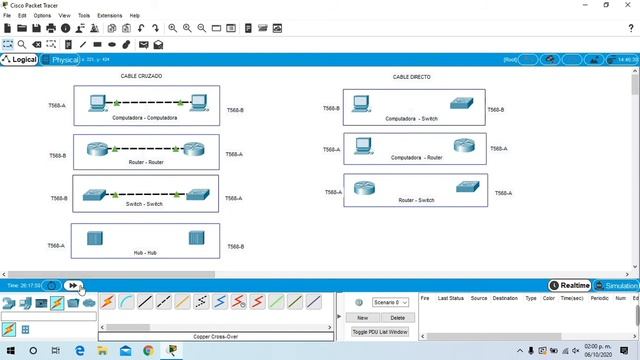Open the Help menu
This screenshot has width=640, height=360.
(x=135, y=16)
